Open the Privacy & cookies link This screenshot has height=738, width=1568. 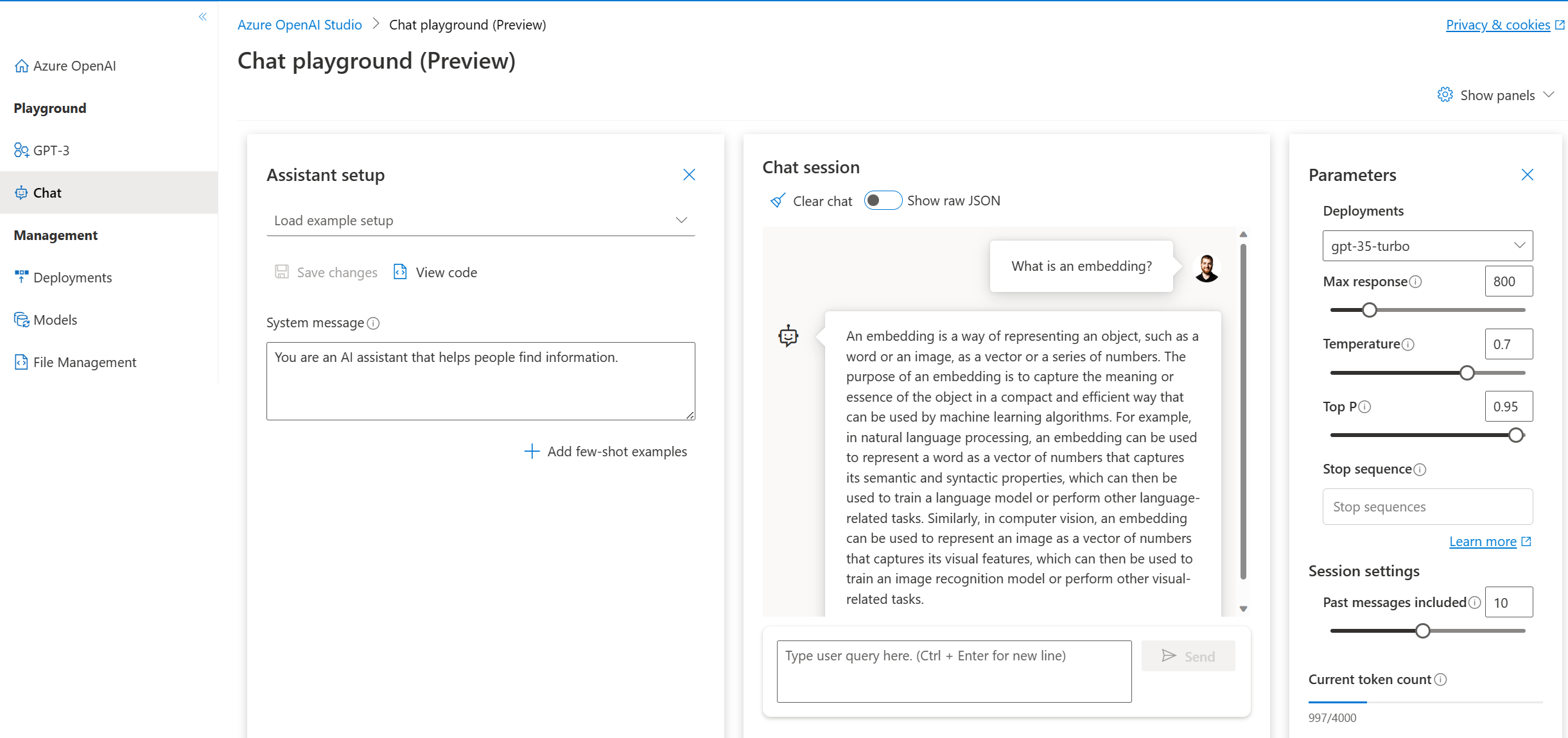pos(1497,24)
